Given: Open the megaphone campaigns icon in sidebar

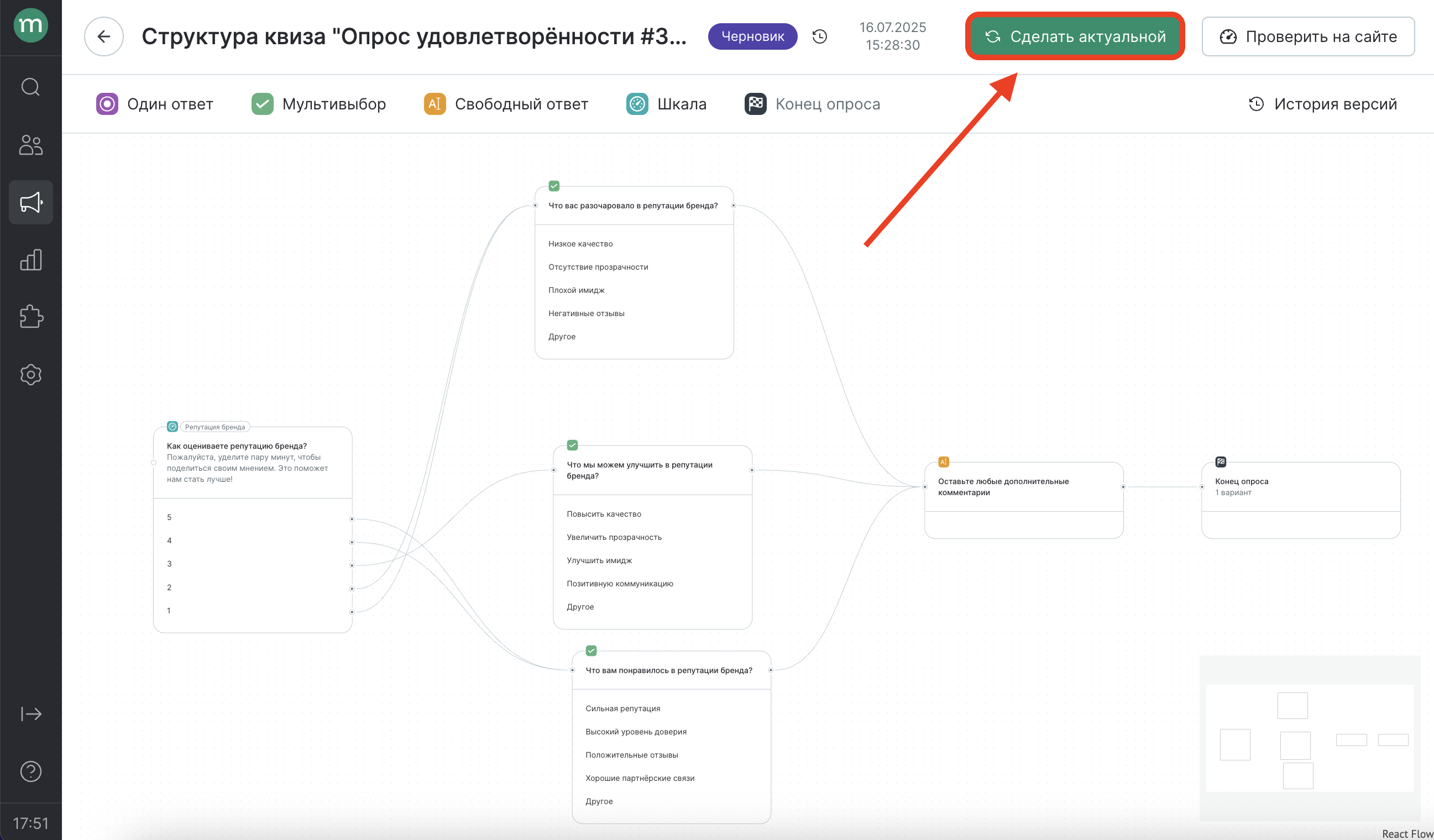Looking at the screenshot, I should click(31, 202).
